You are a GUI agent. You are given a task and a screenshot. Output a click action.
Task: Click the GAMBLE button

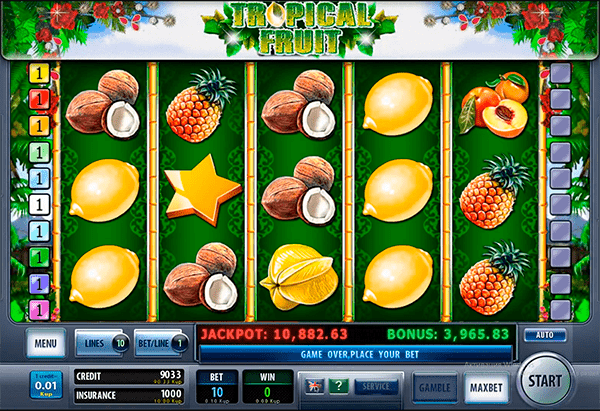[435, 388]
